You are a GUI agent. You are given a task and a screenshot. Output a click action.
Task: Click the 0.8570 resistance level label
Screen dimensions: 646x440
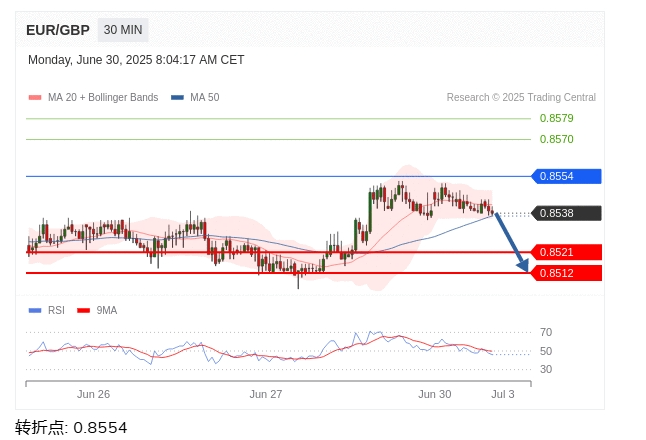coord(557,139)
